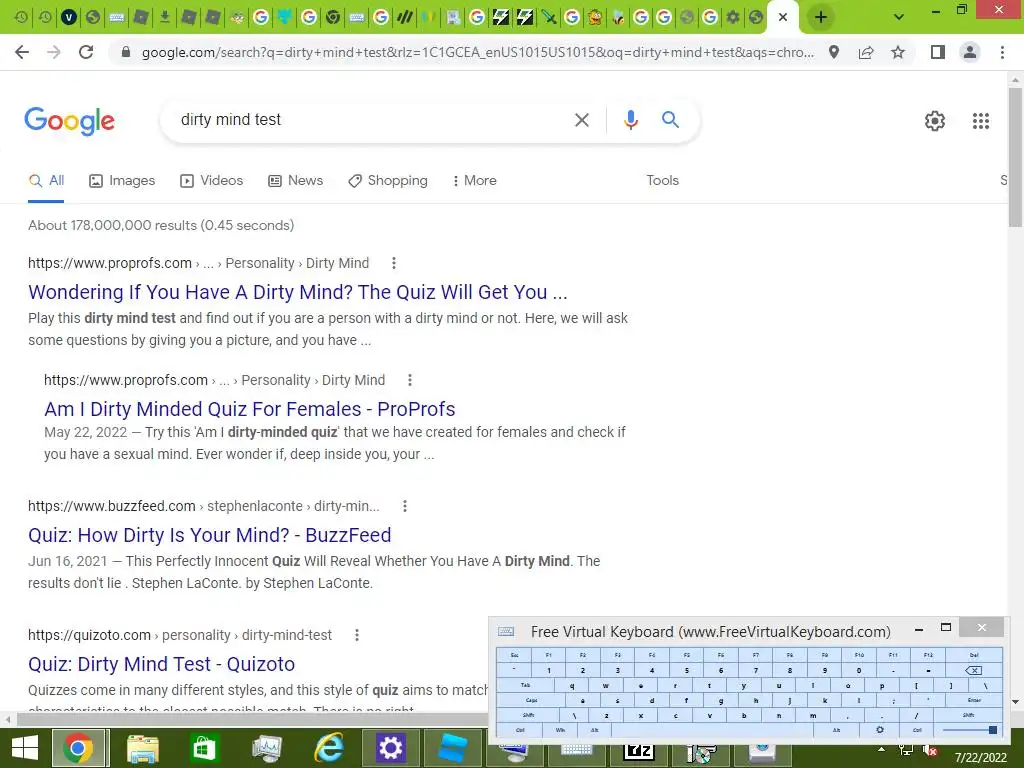Expand the Chrome tab search dropdown

[x=899, y=17]
